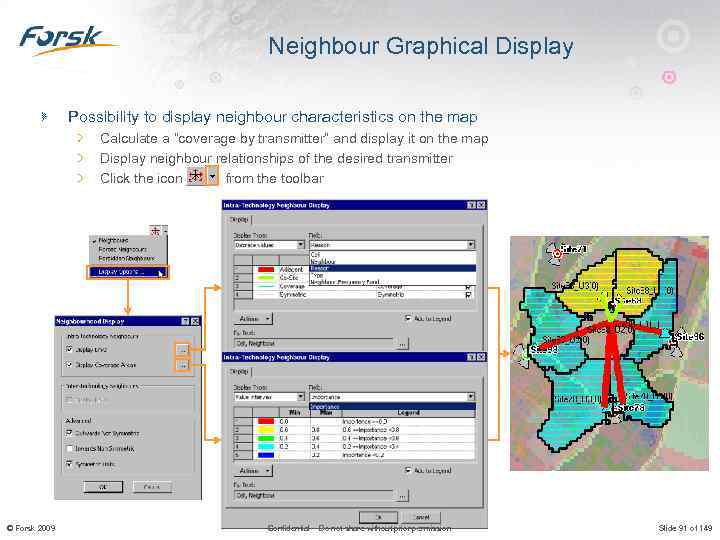Open the 'Reason' Field dropdown arrow
Screen dimensions: 720x540
[471, 245]
